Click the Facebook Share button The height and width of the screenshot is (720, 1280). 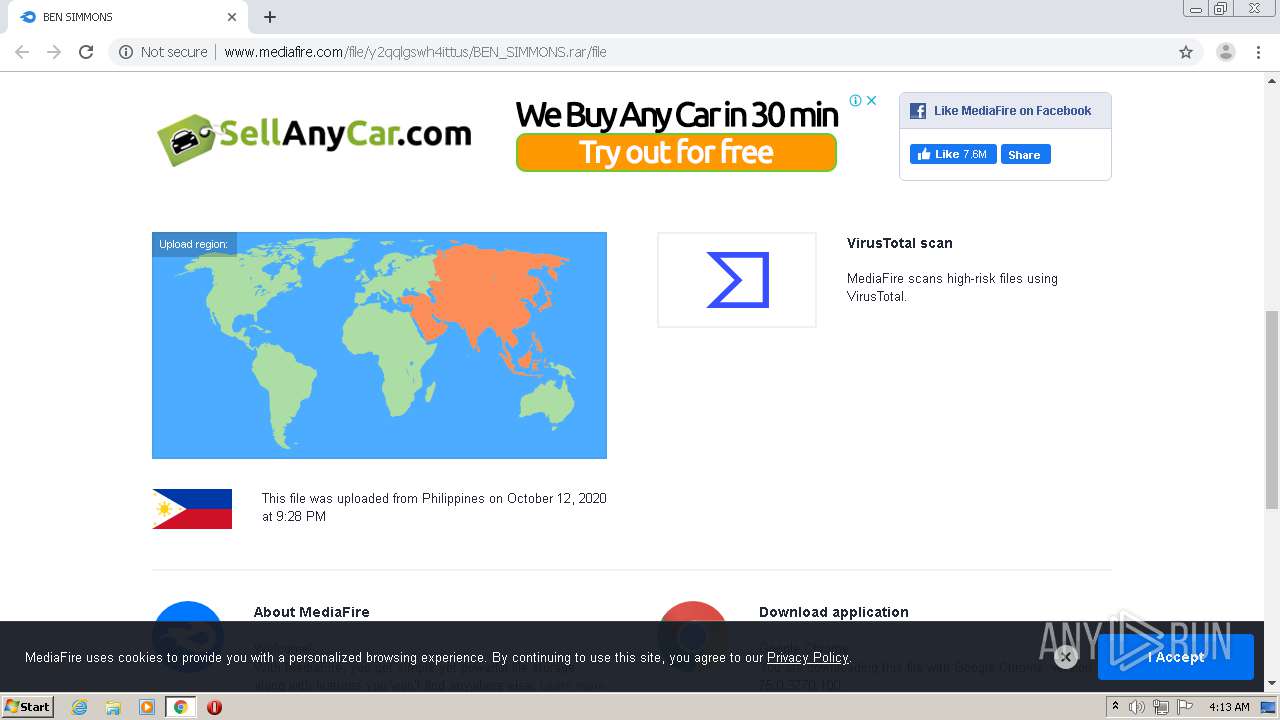1024,155
